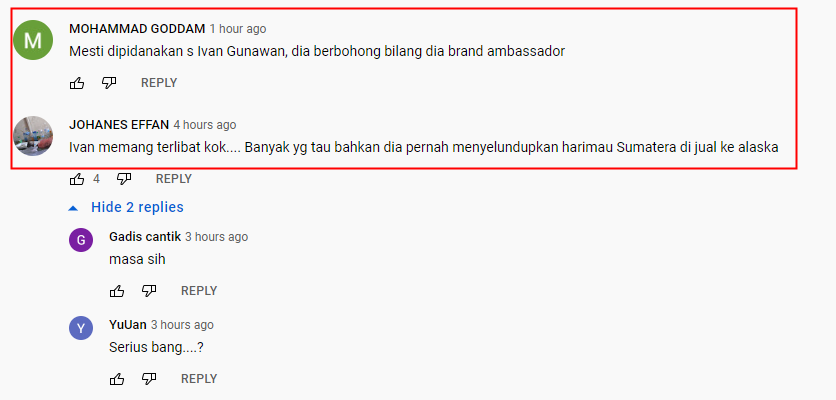The width and height of the screenshot is (836, 400).
Task: Dislike YuUan's "Serius bang" reply
Action: point(149,379)
